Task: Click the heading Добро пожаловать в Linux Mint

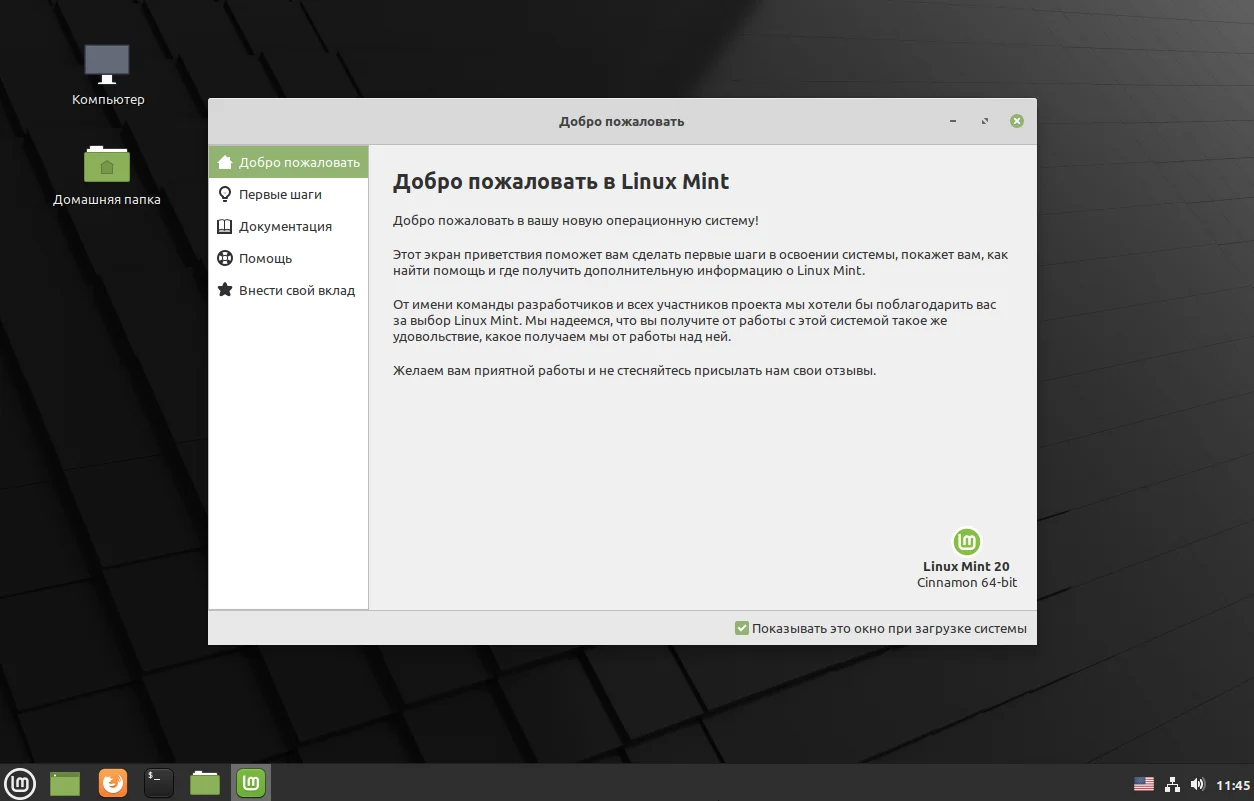Action: pyautogui.click(x=561, y=182)
